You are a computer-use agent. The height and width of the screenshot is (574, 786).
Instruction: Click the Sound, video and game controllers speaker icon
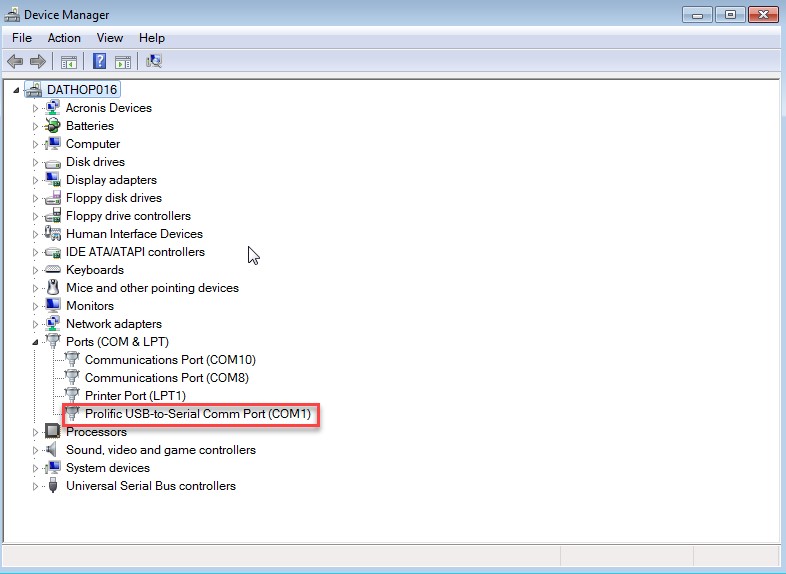52,449
